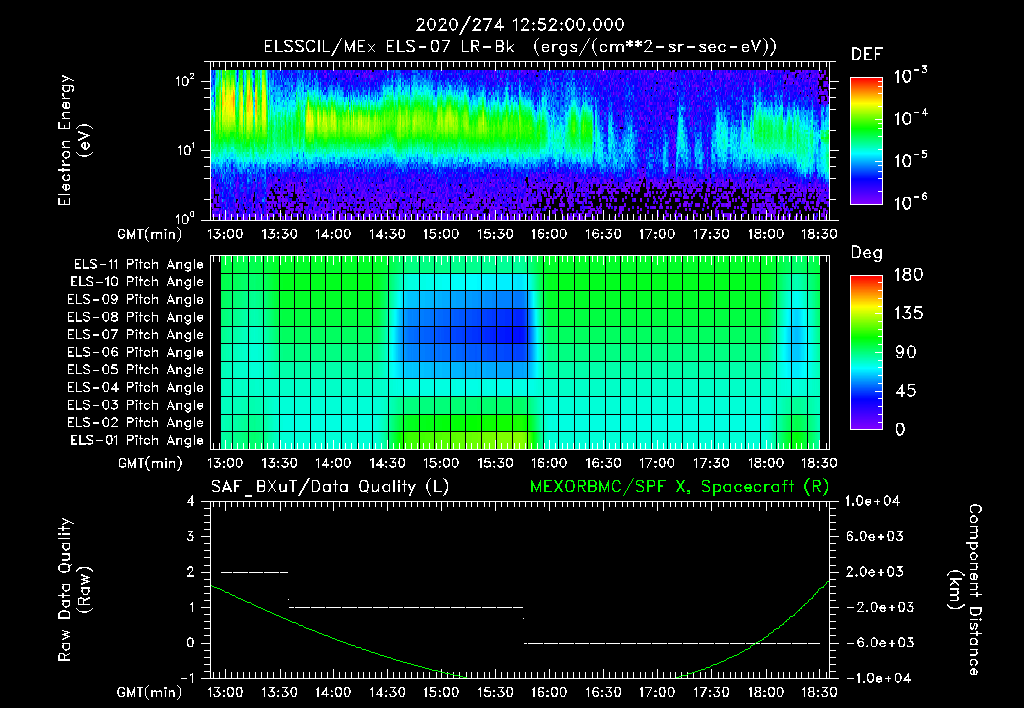This screenshot has height=708, width=1024.
Task: Select the ELS-10 Pitch Angle row label
Action: click(137, 282)
